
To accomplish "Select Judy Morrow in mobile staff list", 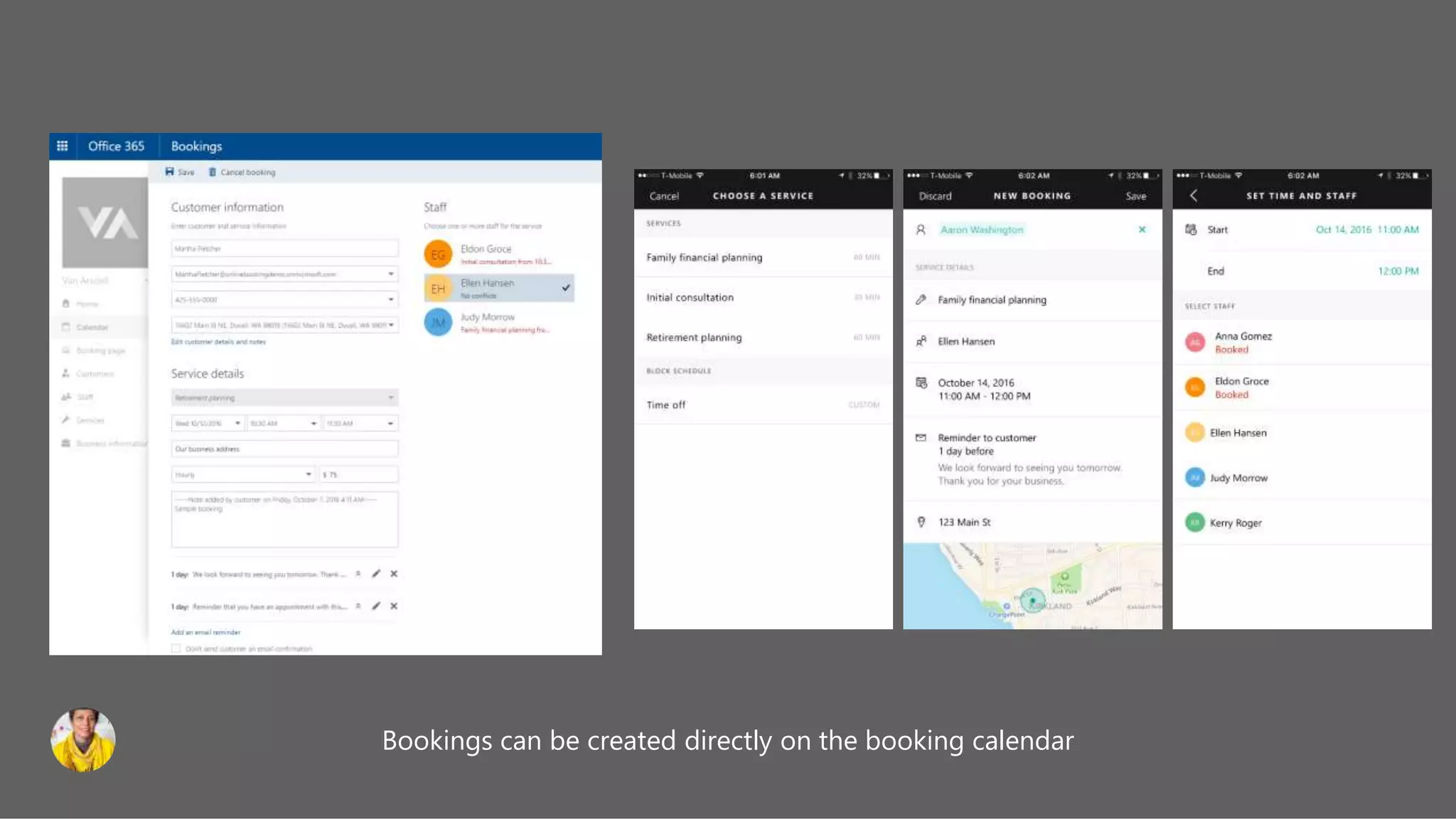I will click(1302, 478).
